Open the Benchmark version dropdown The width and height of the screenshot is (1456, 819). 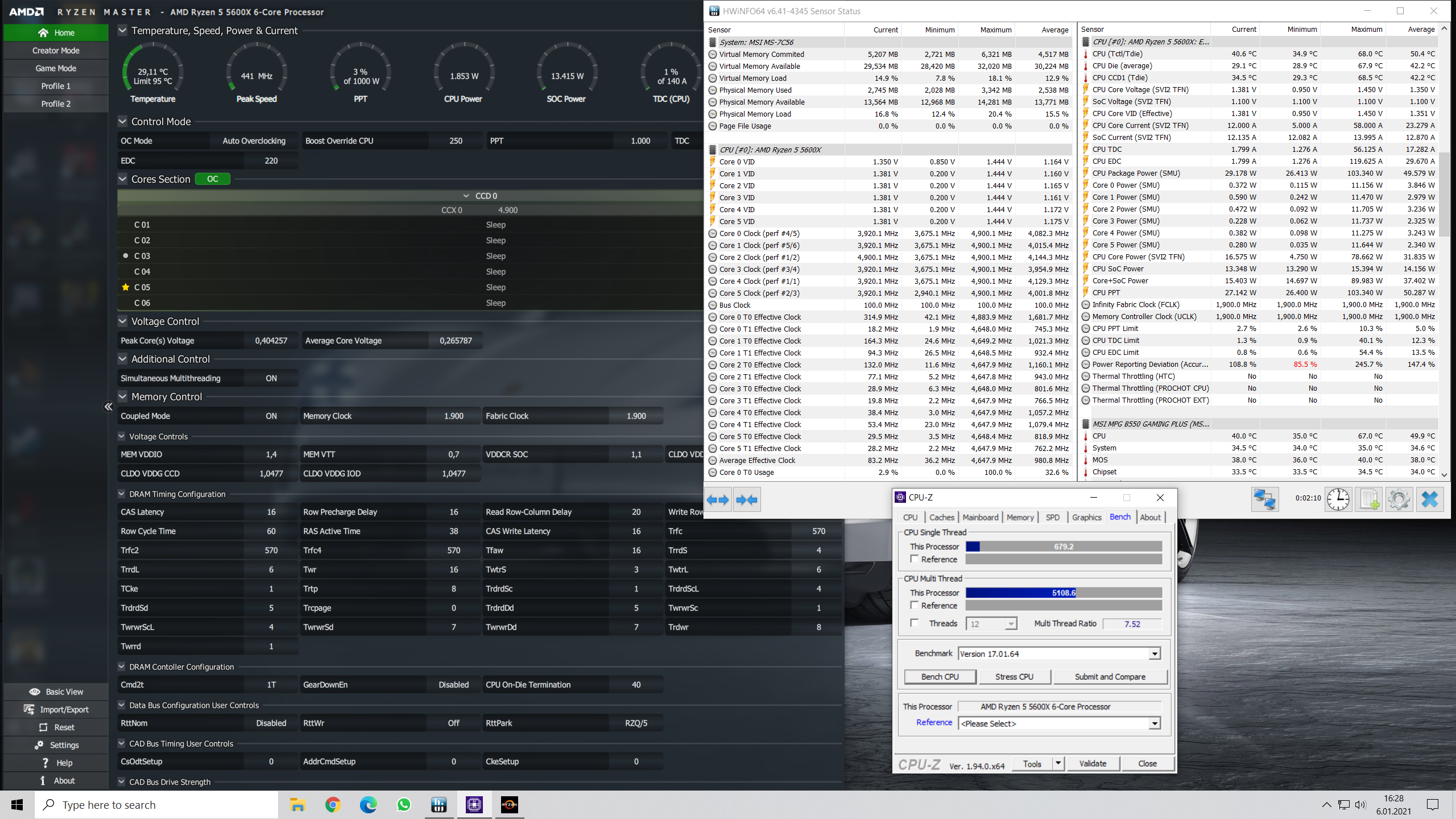click(x=1155, y=654)
